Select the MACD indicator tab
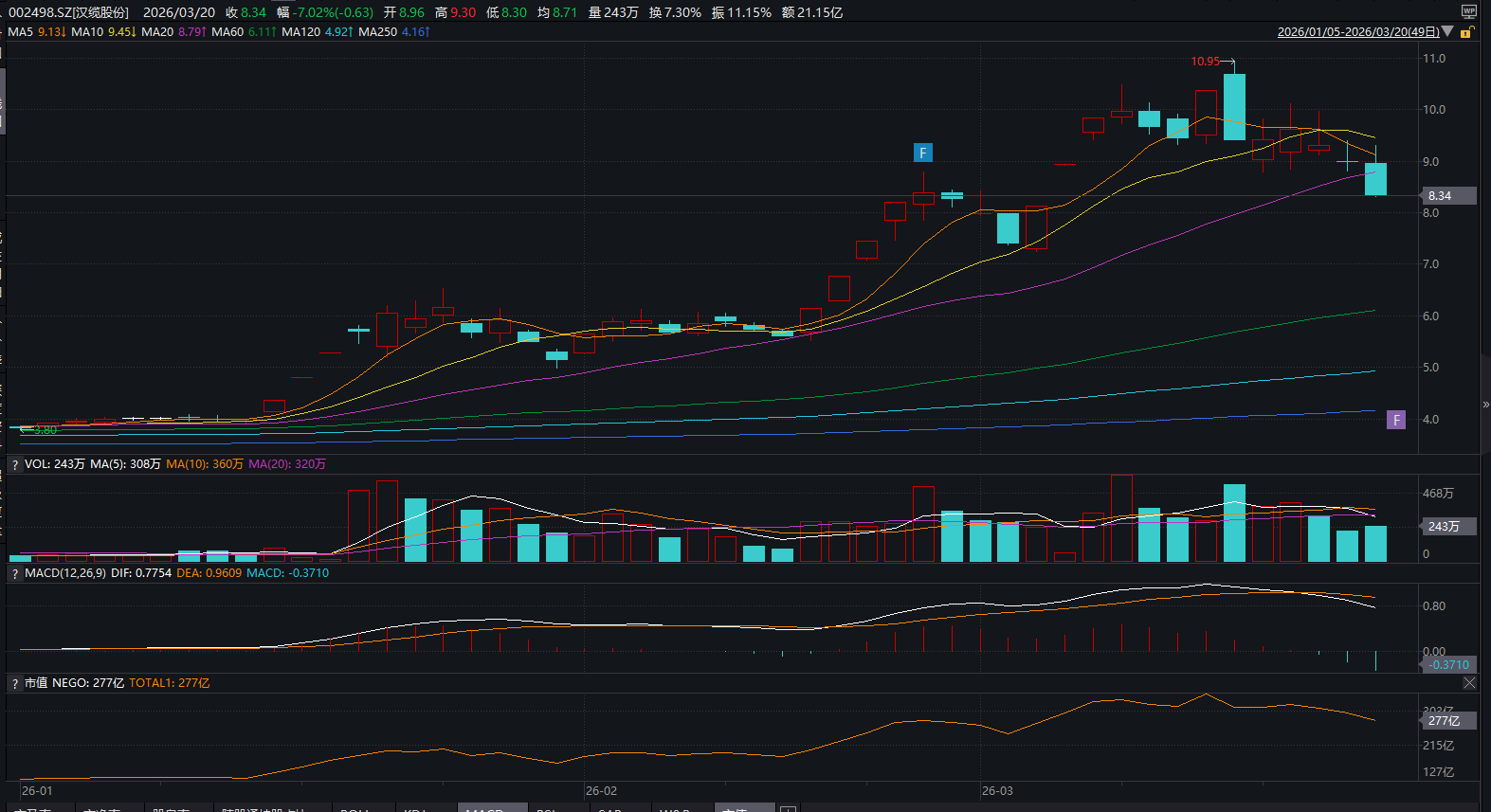 point(492,808)
